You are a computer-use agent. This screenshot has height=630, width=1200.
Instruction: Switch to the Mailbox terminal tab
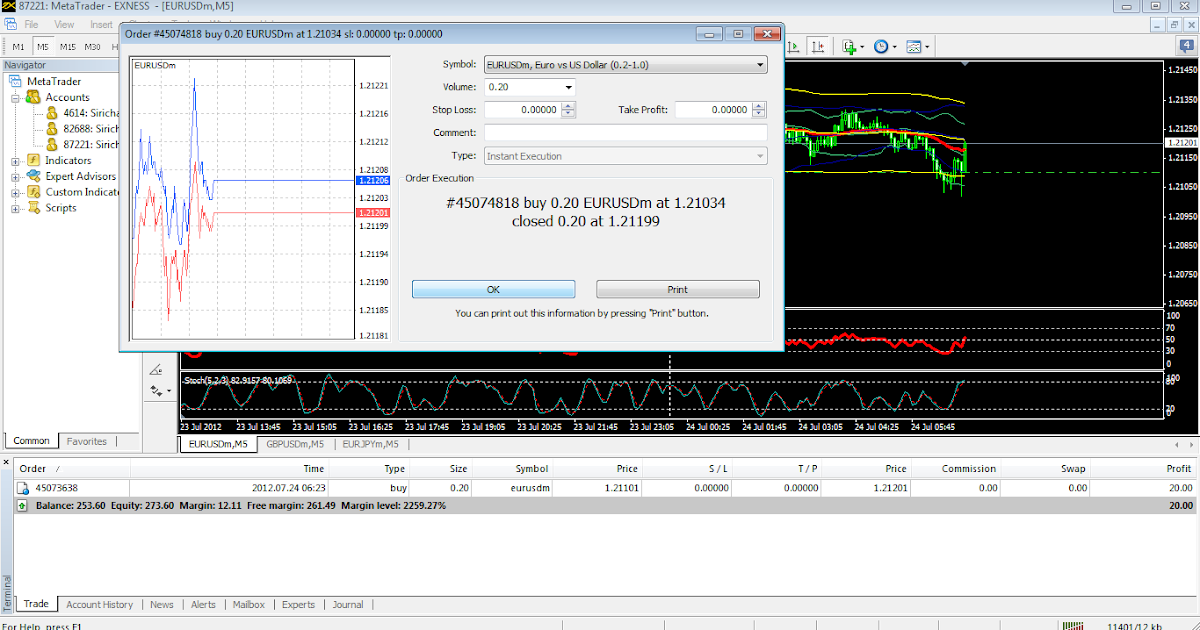[x=248, y=604]
